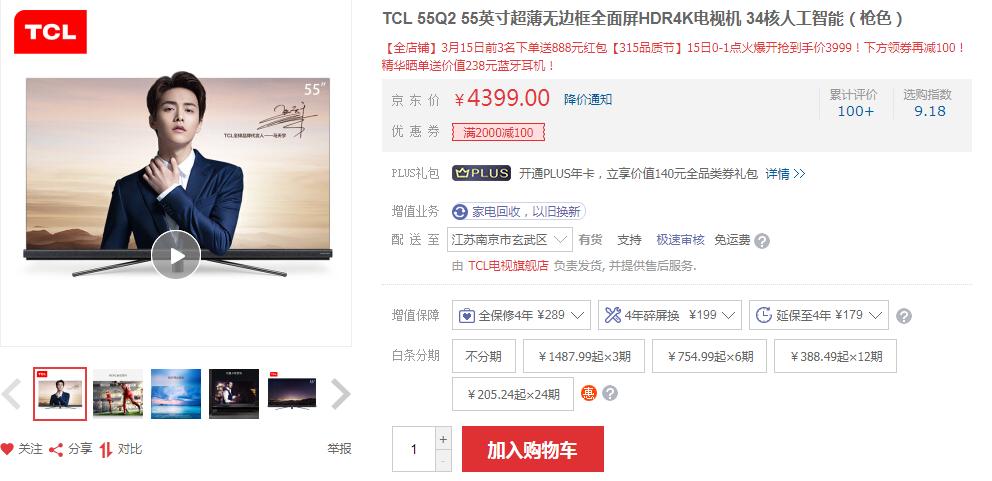The width and height of the screenshot is (992, 481).
Task: Add item with 加入购物车 button
Action: coord(533,449)
